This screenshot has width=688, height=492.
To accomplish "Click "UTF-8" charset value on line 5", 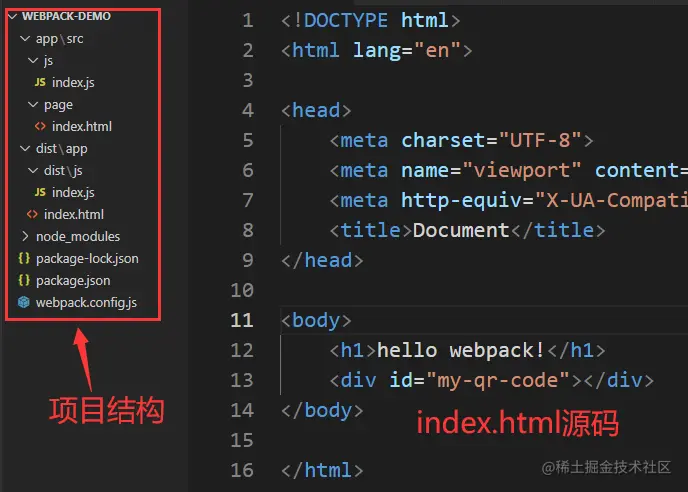I will tap(540, 140).
